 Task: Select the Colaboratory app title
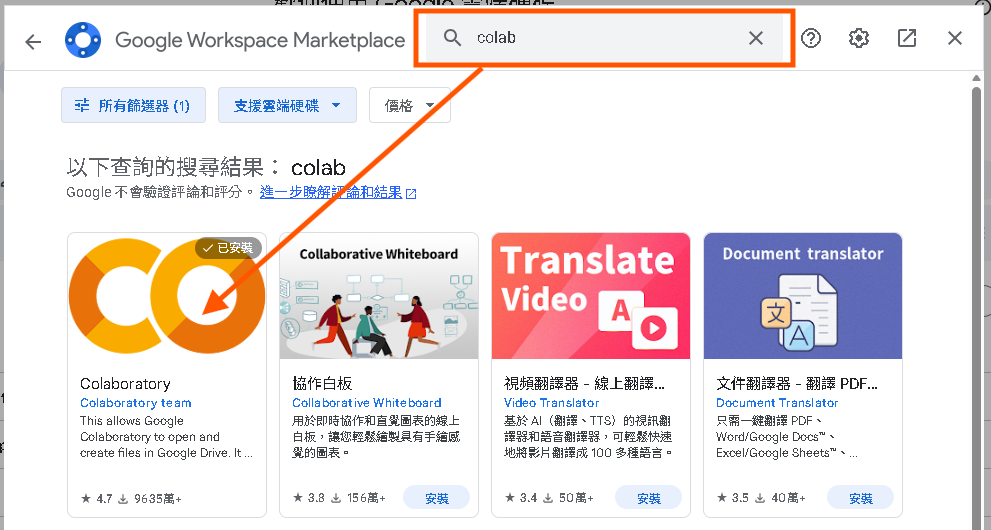coord(125,383)
